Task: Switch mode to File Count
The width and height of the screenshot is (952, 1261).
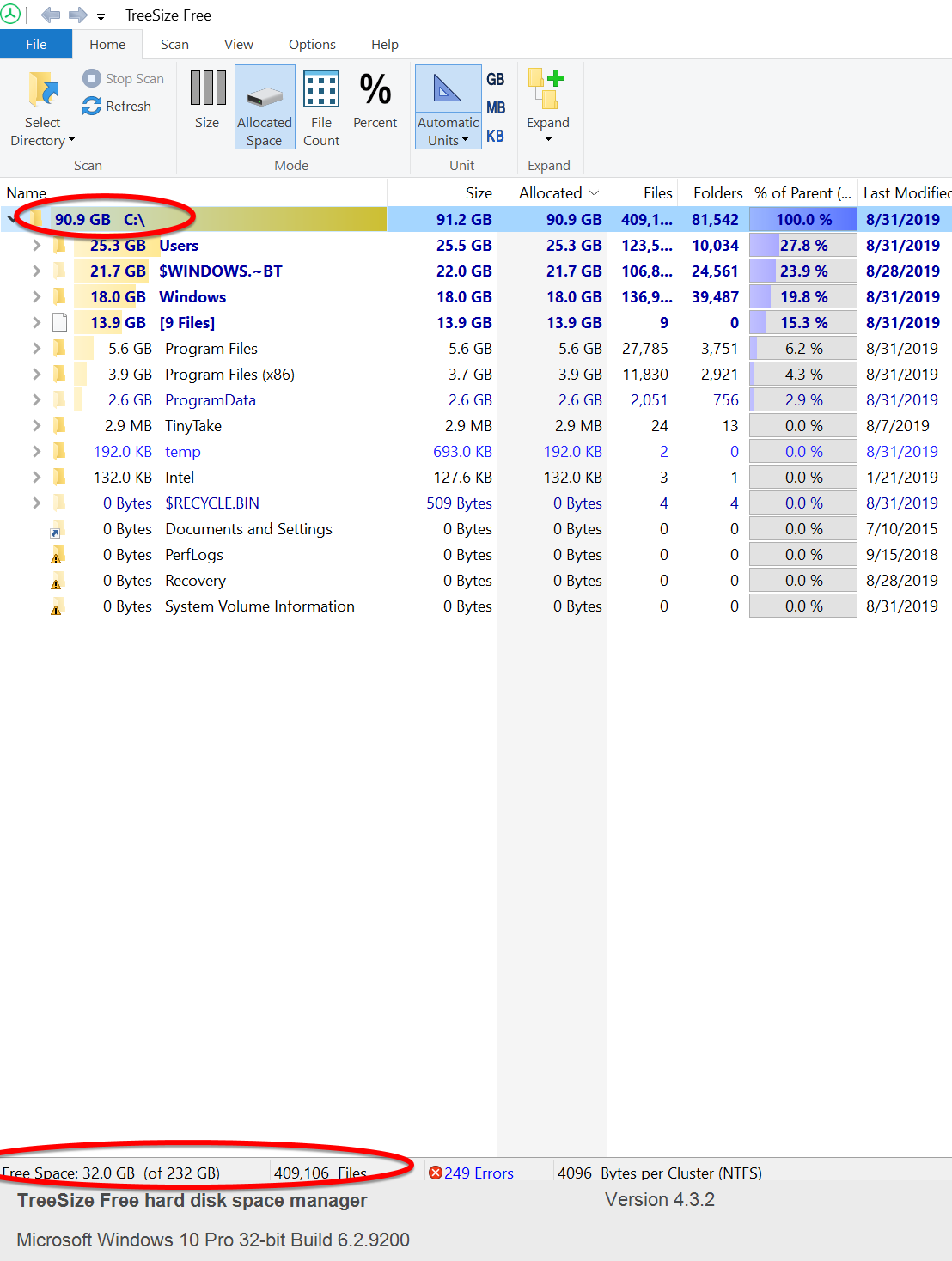Action: pyautogui.click(x=321, y=107)
